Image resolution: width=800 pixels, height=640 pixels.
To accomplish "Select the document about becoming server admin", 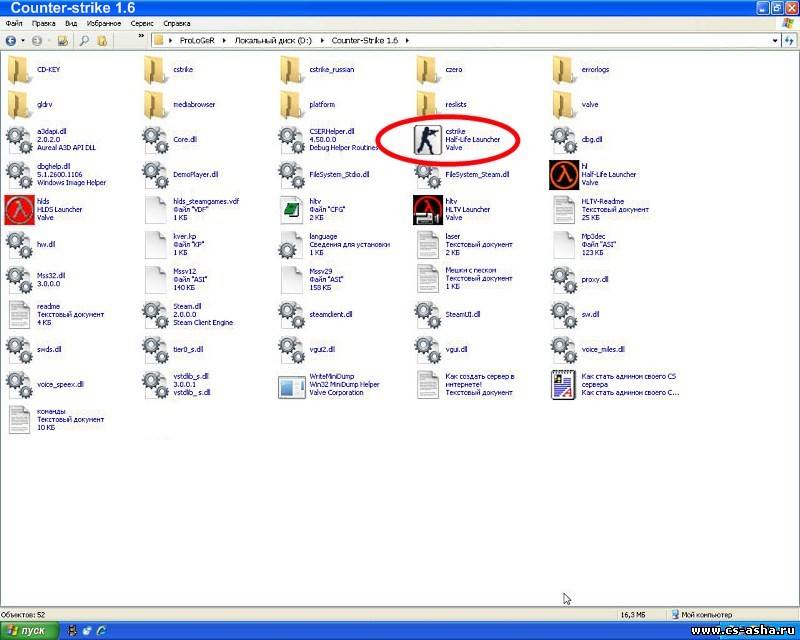I will (565, 385).
